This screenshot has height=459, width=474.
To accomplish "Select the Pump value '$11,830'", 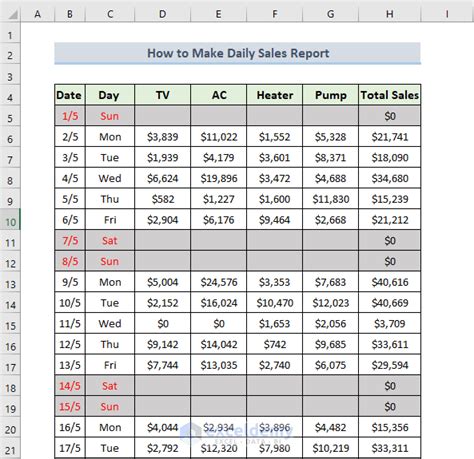I will (x=331, y=199).
